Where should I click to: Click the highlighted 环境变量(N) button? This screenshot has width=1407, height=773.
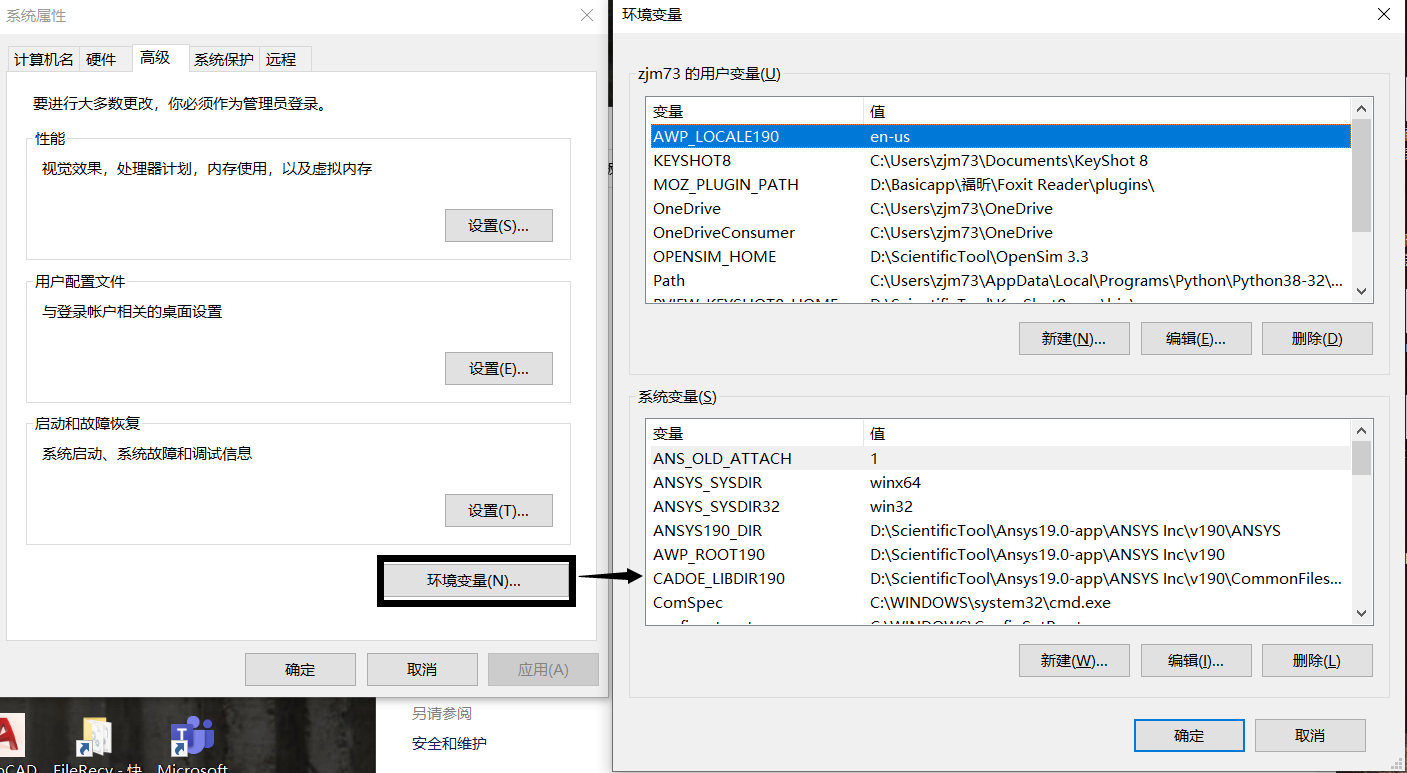pyautogui.click(x=475, y=580)
